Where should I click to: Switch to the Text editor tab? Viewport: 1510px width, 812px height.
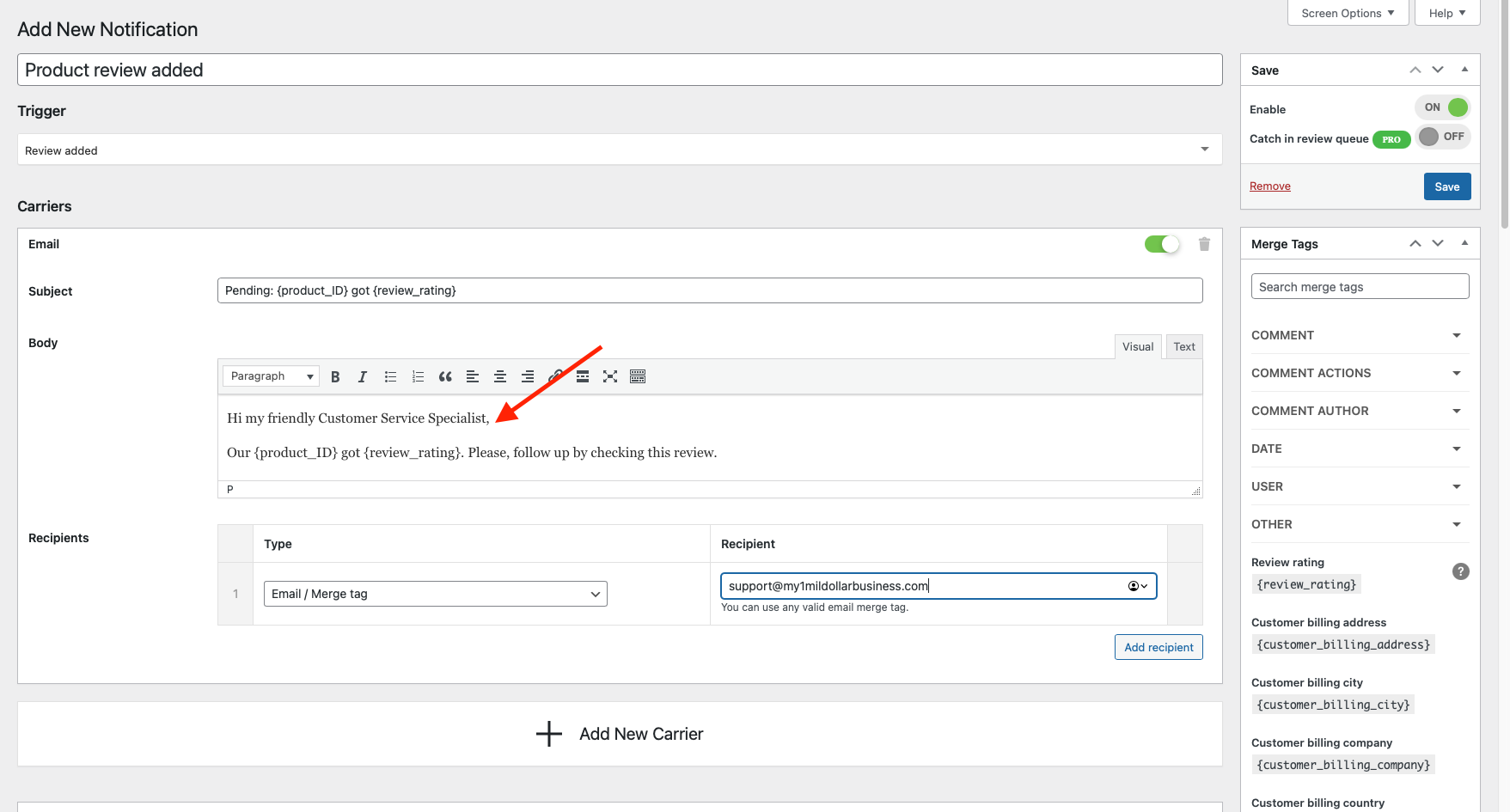click(x=1183, y=346)
